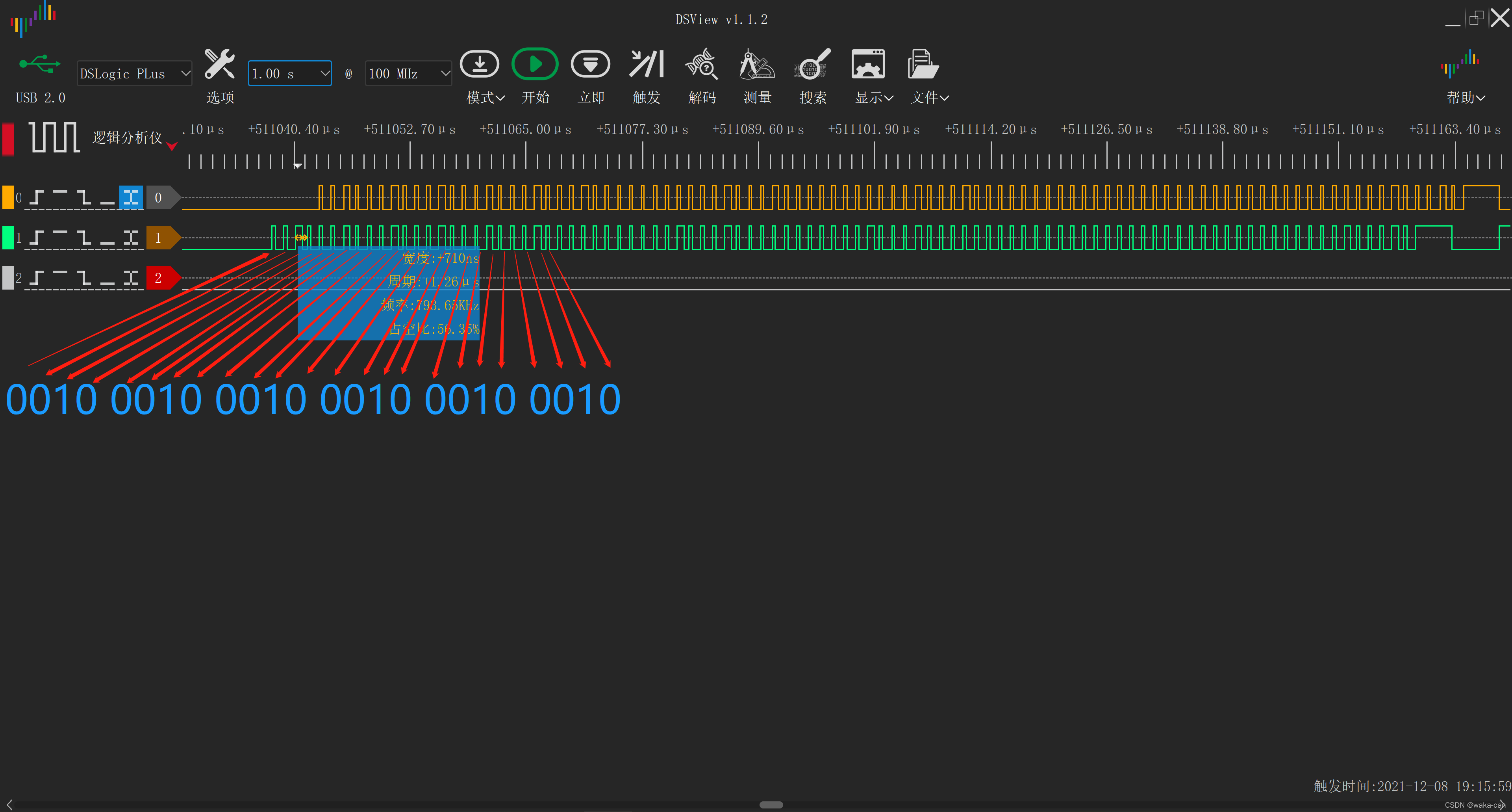Viewport: 1512px width, 812px height.
Task: Open the 触发 trigger panel
Action: tap(646, 65)
